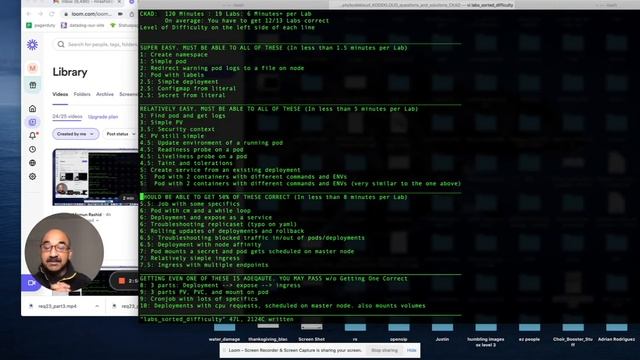Click terminal line '7: Relatively simple ingress'

190,258
